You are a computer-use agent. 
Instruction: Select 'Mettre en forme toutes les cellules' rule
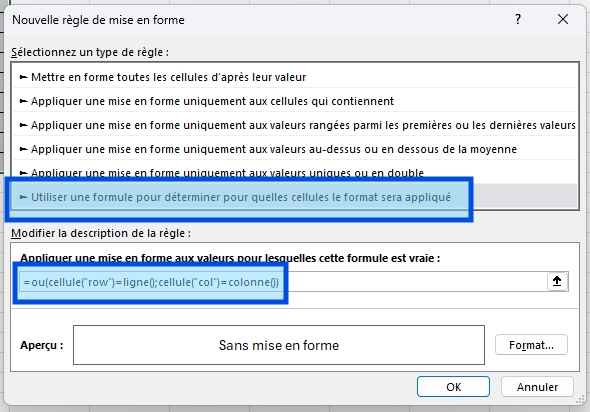(295, 77)
